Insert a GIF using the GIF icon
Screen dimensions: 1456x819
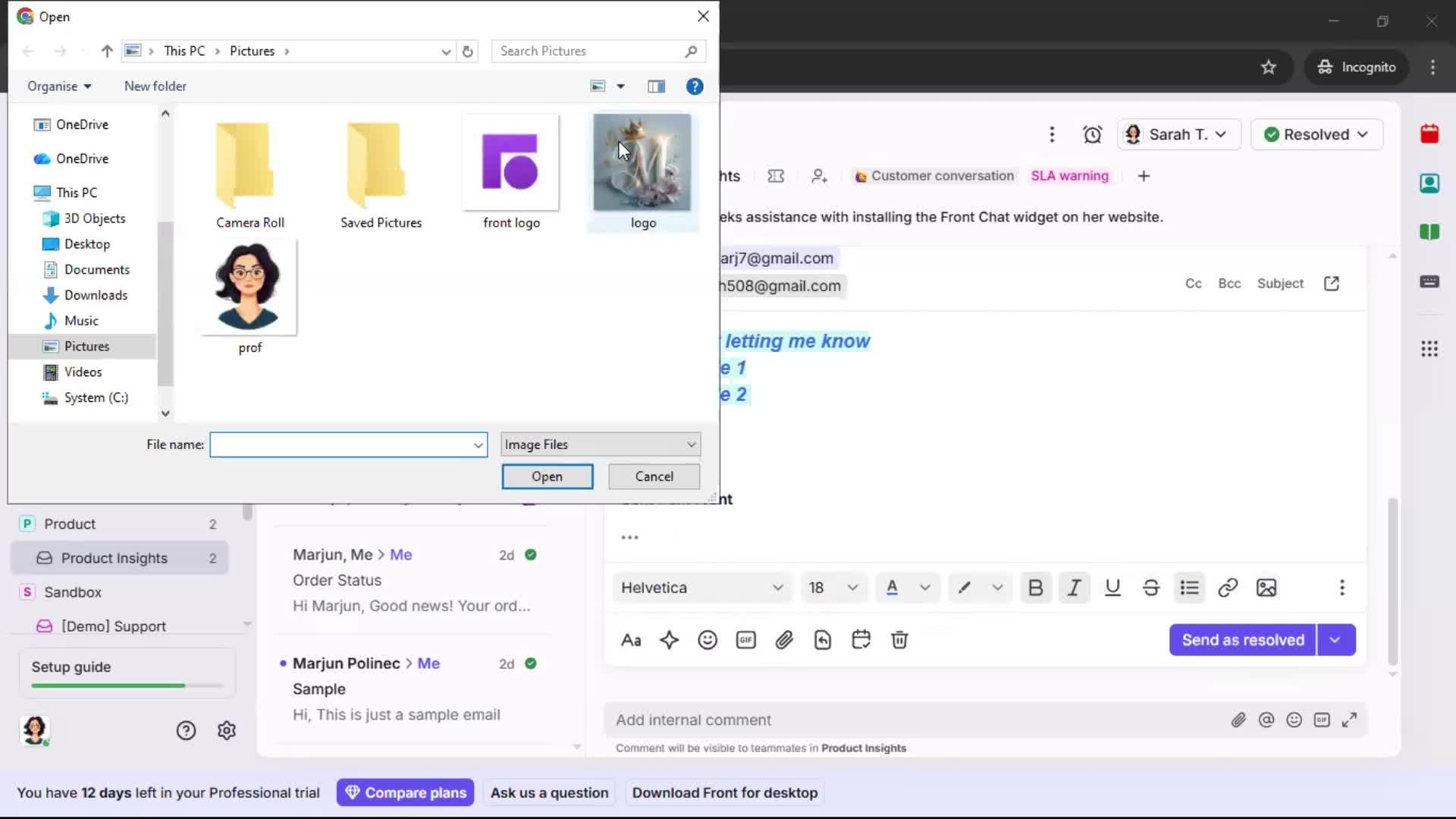coord(745,639)
